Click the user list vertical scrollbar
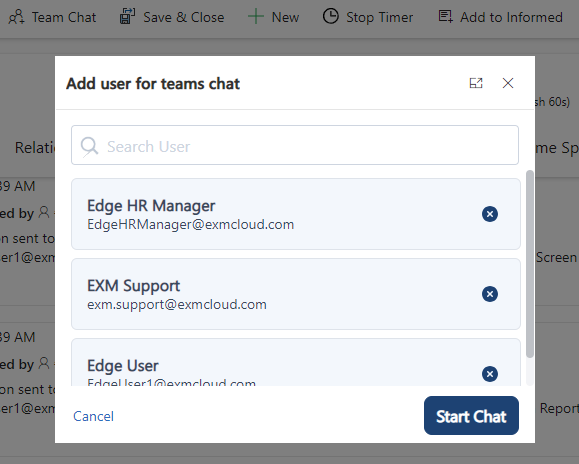The width and height of the screenshot is (579, 464). [530, 264]
